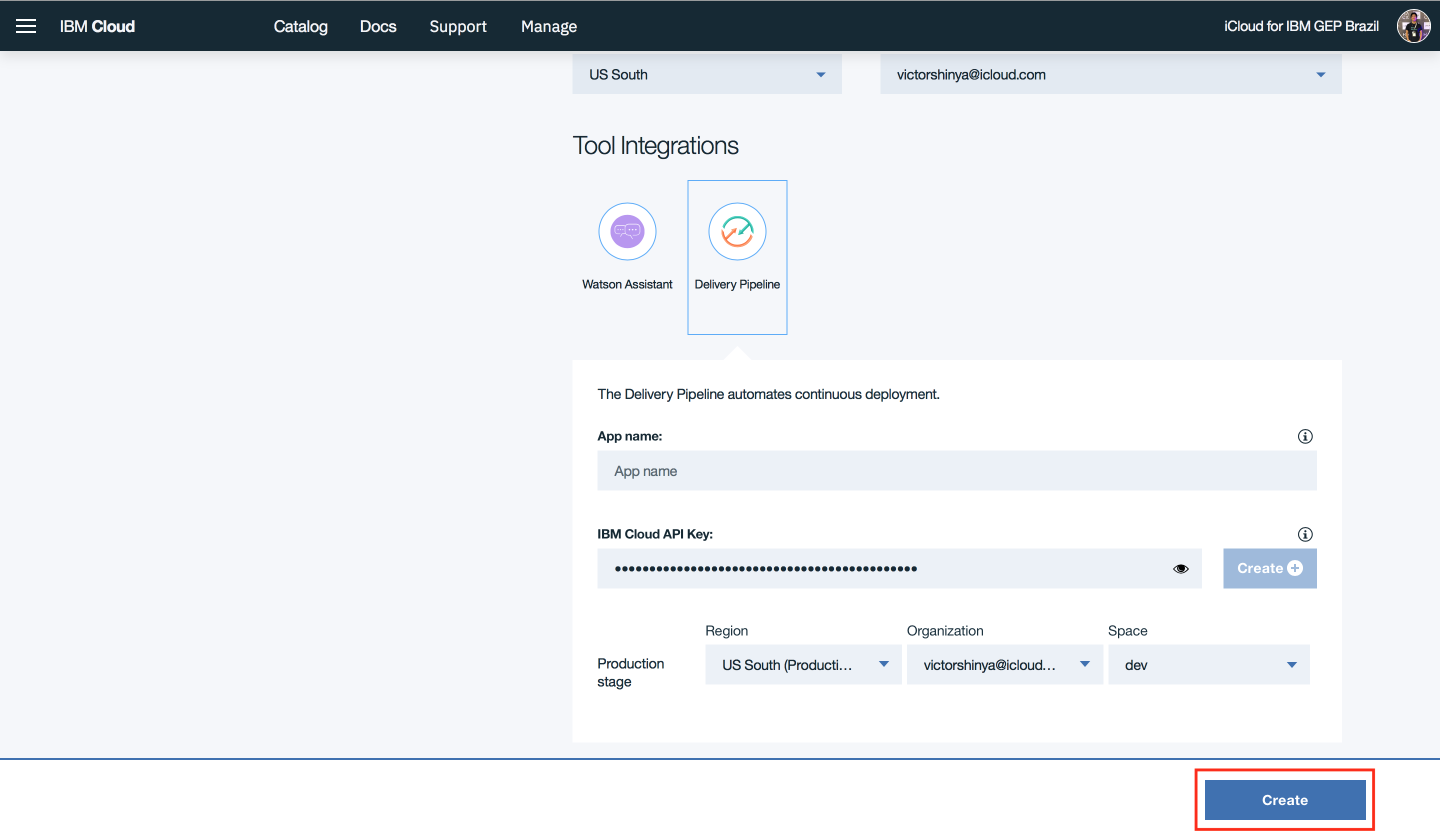Expand the victorshinya@icloud.com organization dropdown at top
This screenshot has width=1440, height=840.
[1110, 75]
